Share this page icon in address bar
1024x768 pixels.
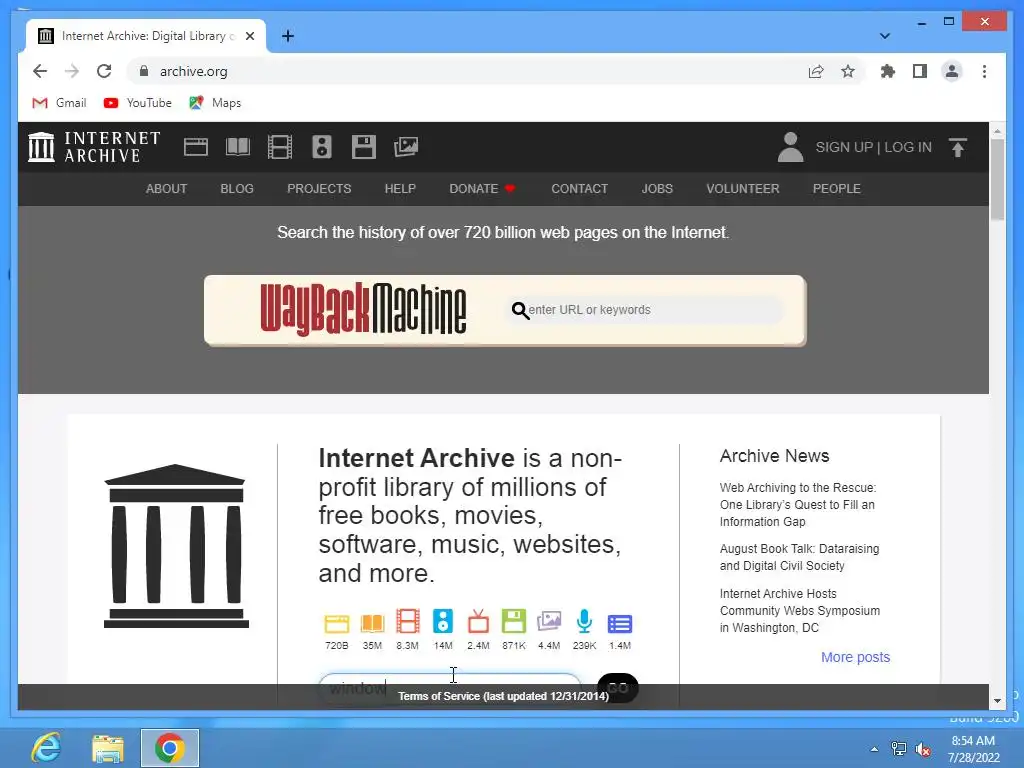pyautogui.click(x=816, y=71)
